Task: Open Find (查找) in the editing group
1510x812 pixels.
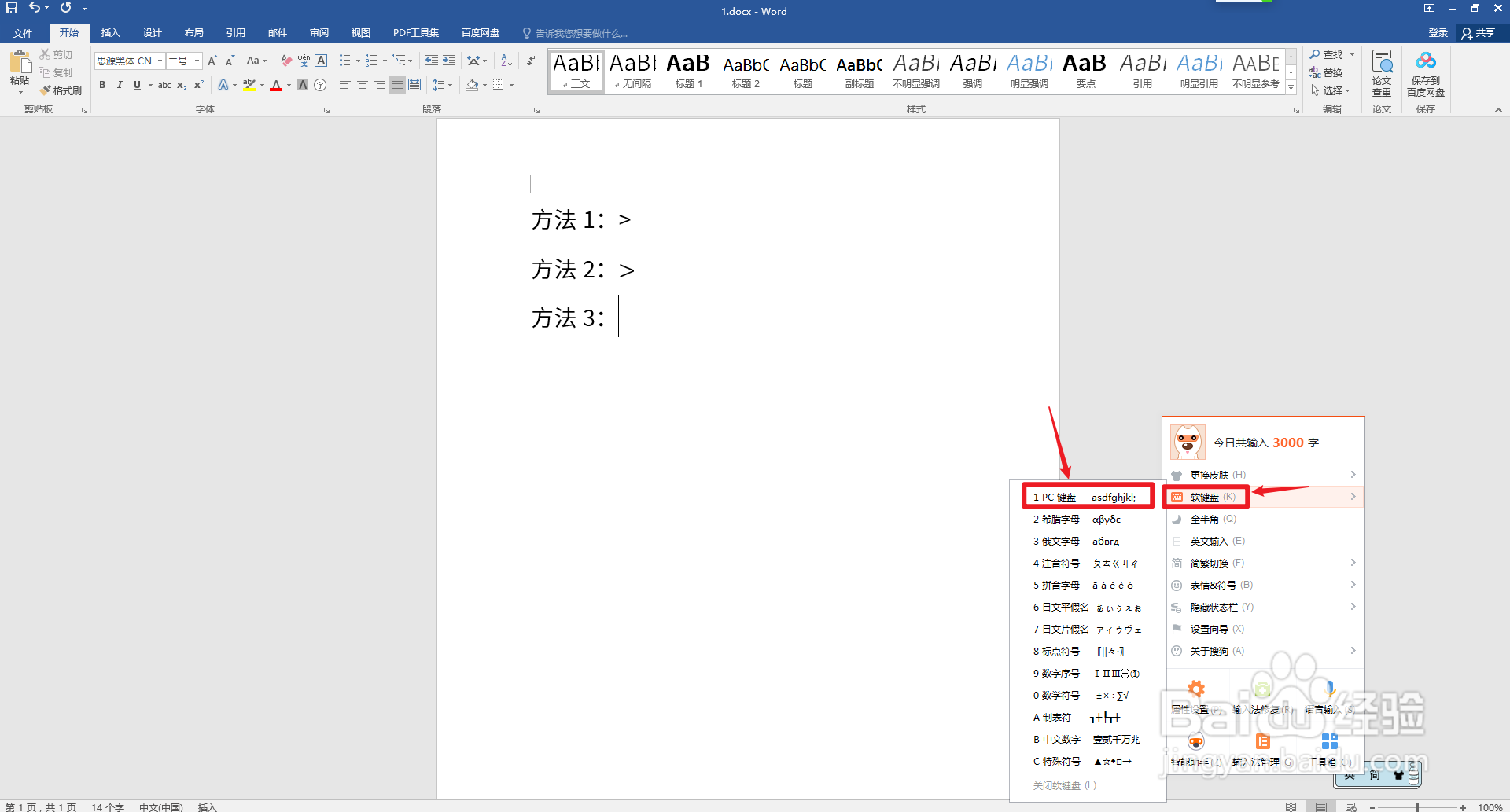Action: tap(1326, 54)
